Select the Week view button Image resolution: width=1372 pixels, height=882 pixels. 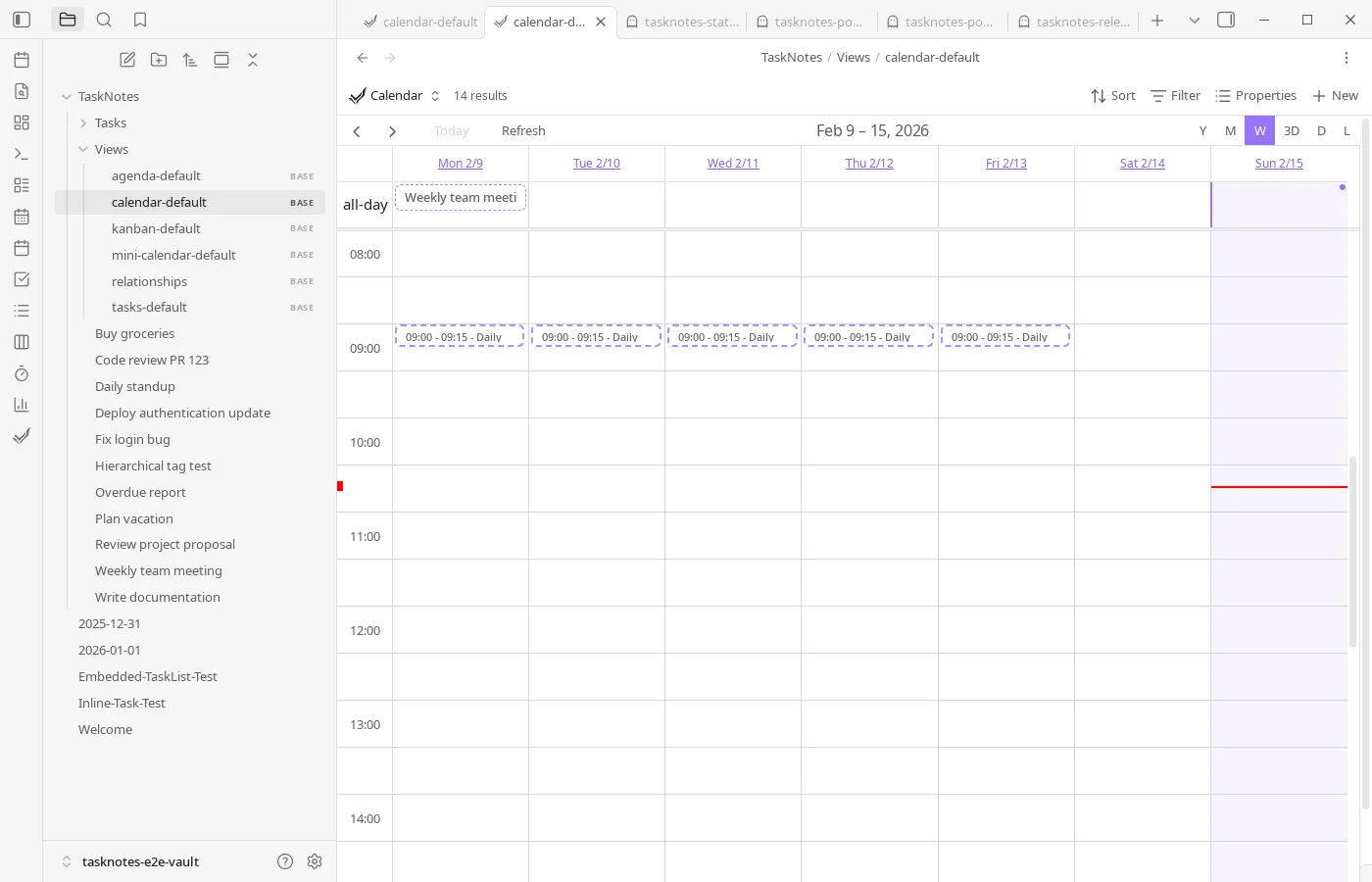[1259, 130]
